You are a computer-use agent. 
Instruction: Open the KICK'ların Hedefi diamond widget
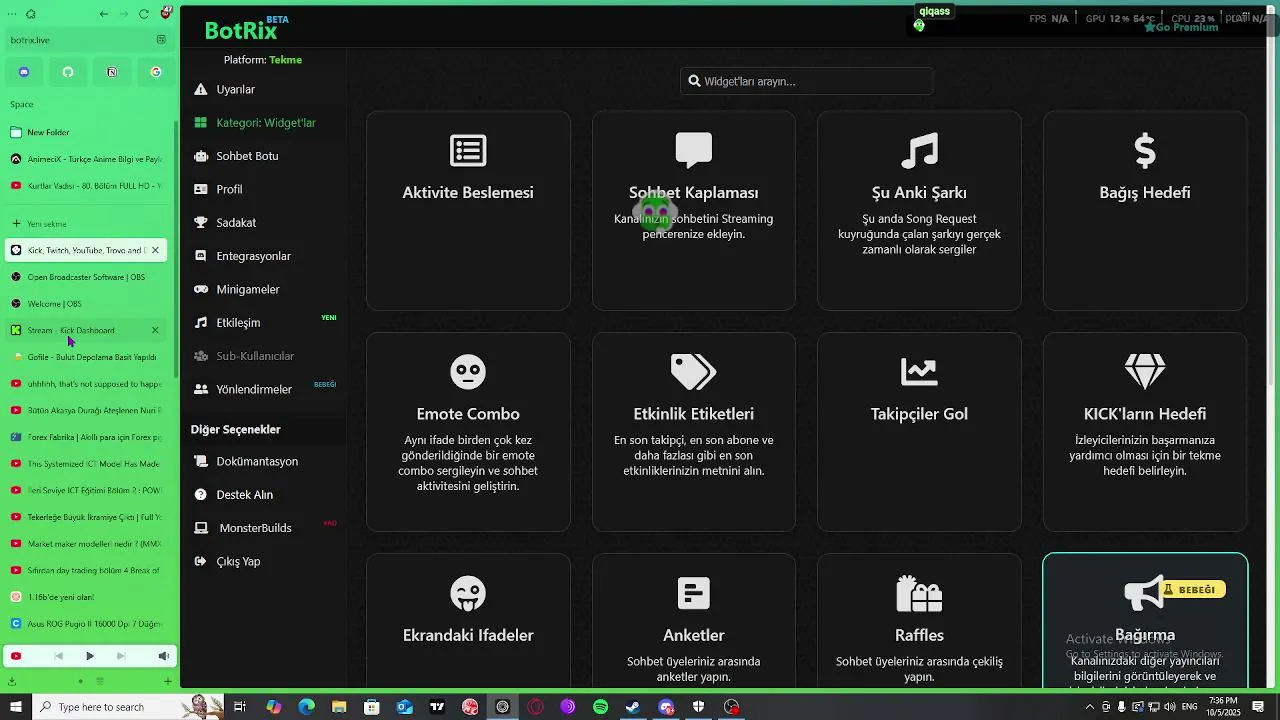tap(1145, 432)
